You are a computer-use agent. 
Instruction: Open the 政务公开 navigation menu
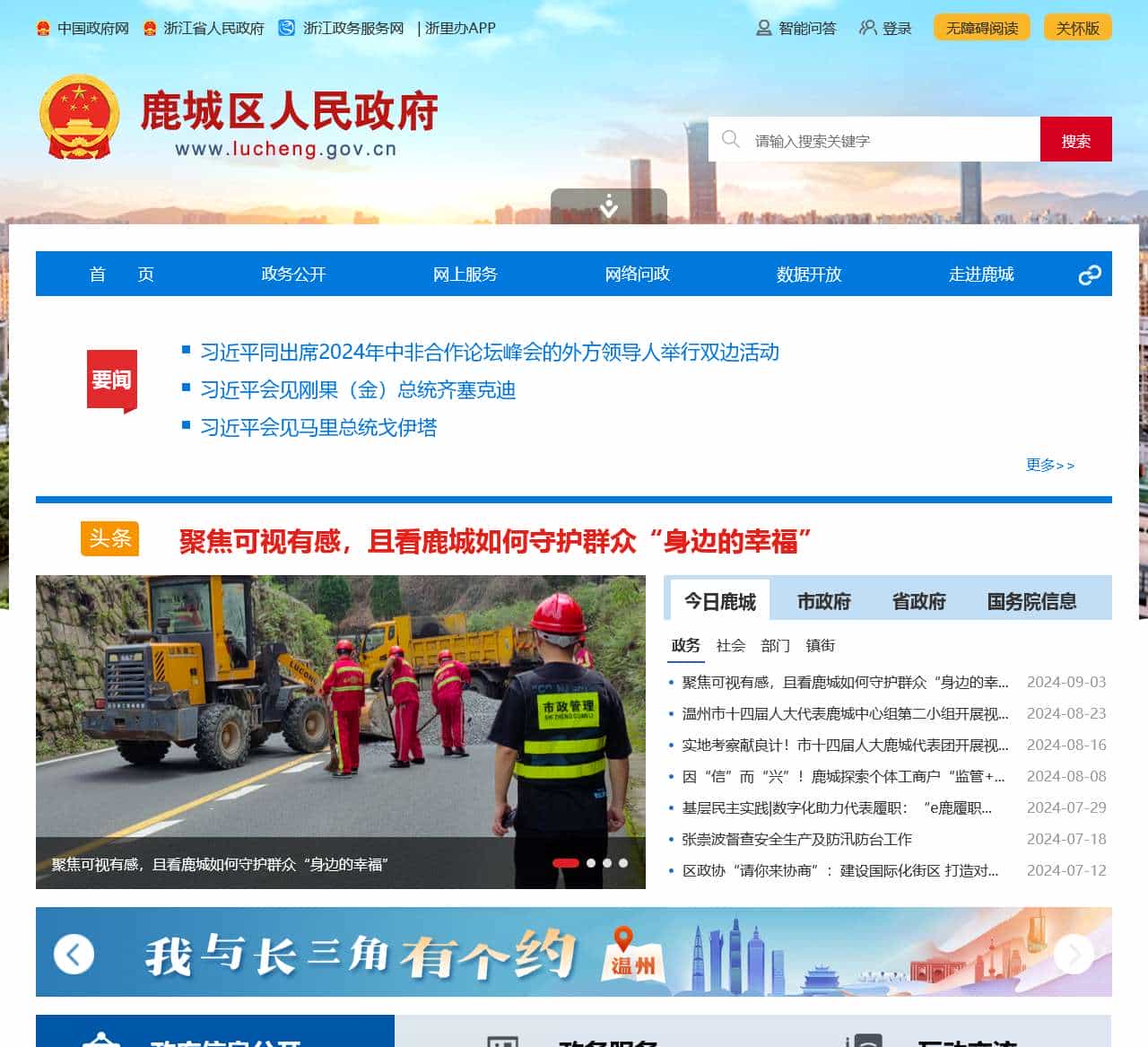point(292,275)
